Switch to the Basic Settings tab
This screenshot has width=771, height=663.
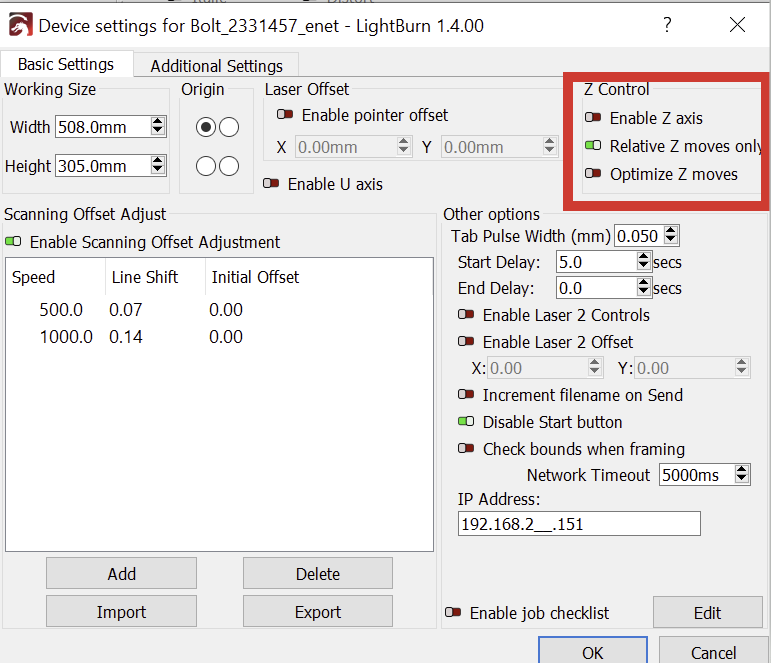click(66, 64)
